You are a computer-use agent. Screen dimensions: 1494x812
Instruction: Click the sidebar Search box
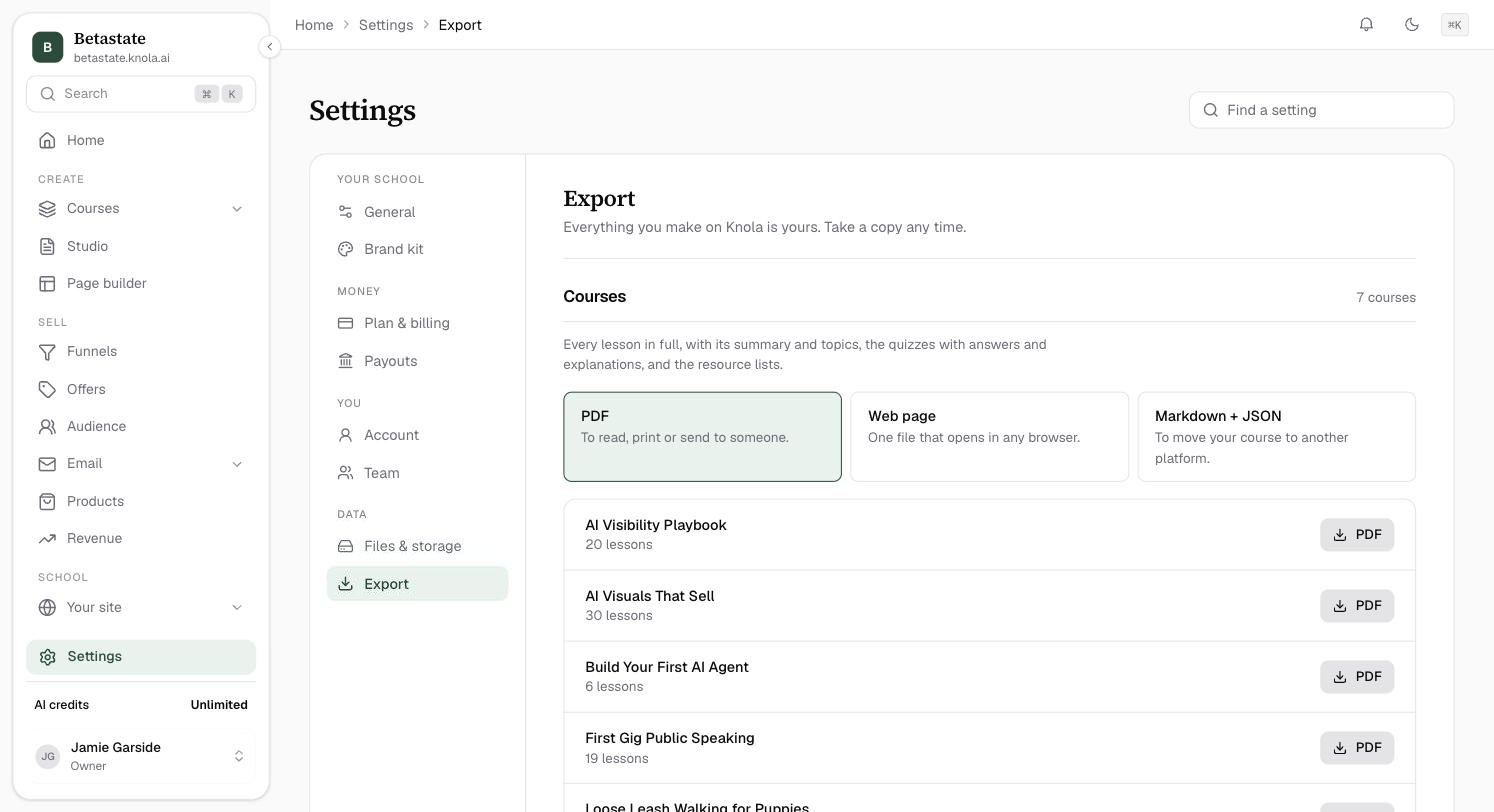coord(141,94)
